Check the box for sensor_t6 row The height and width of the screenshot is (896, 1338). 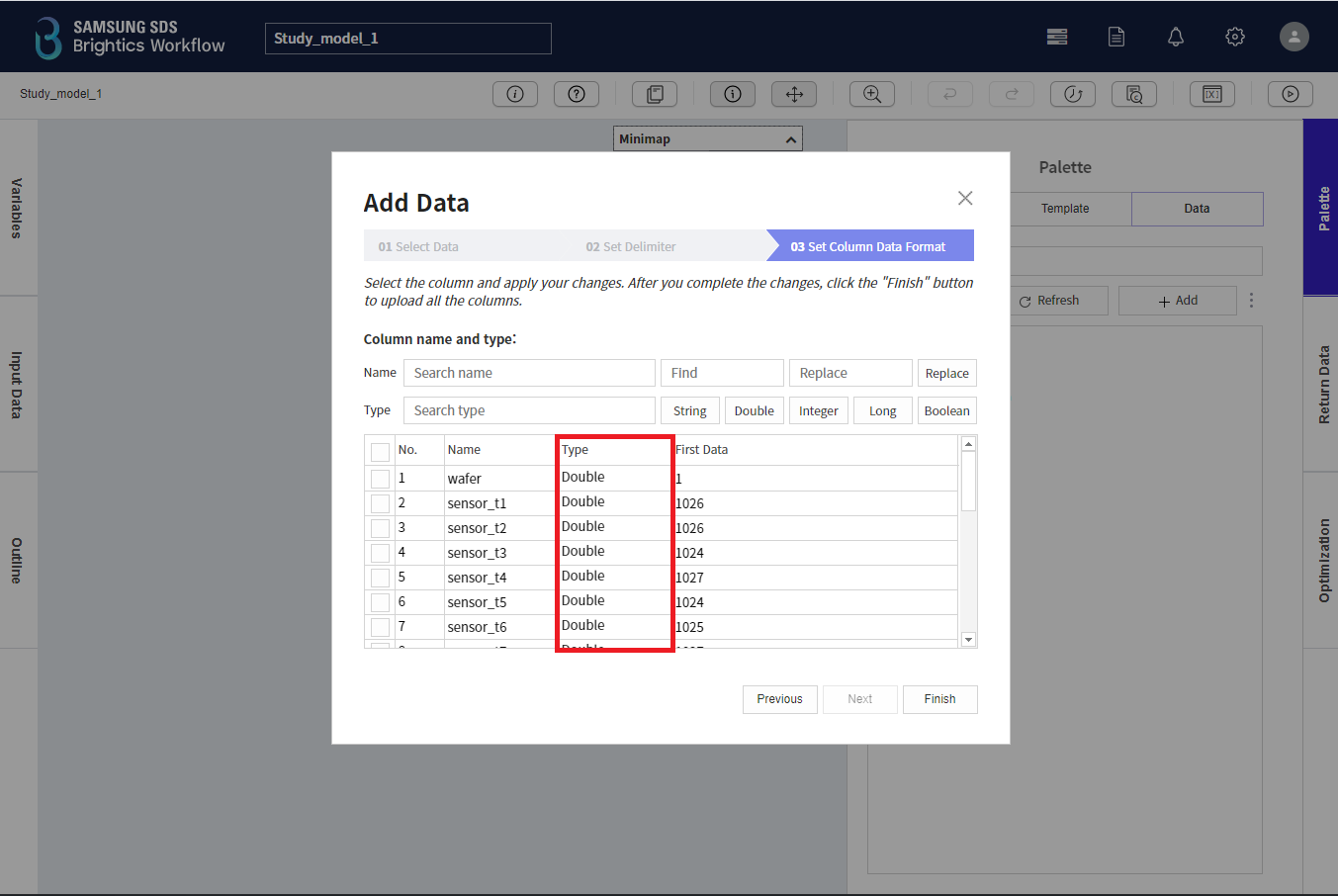point(380,627)
